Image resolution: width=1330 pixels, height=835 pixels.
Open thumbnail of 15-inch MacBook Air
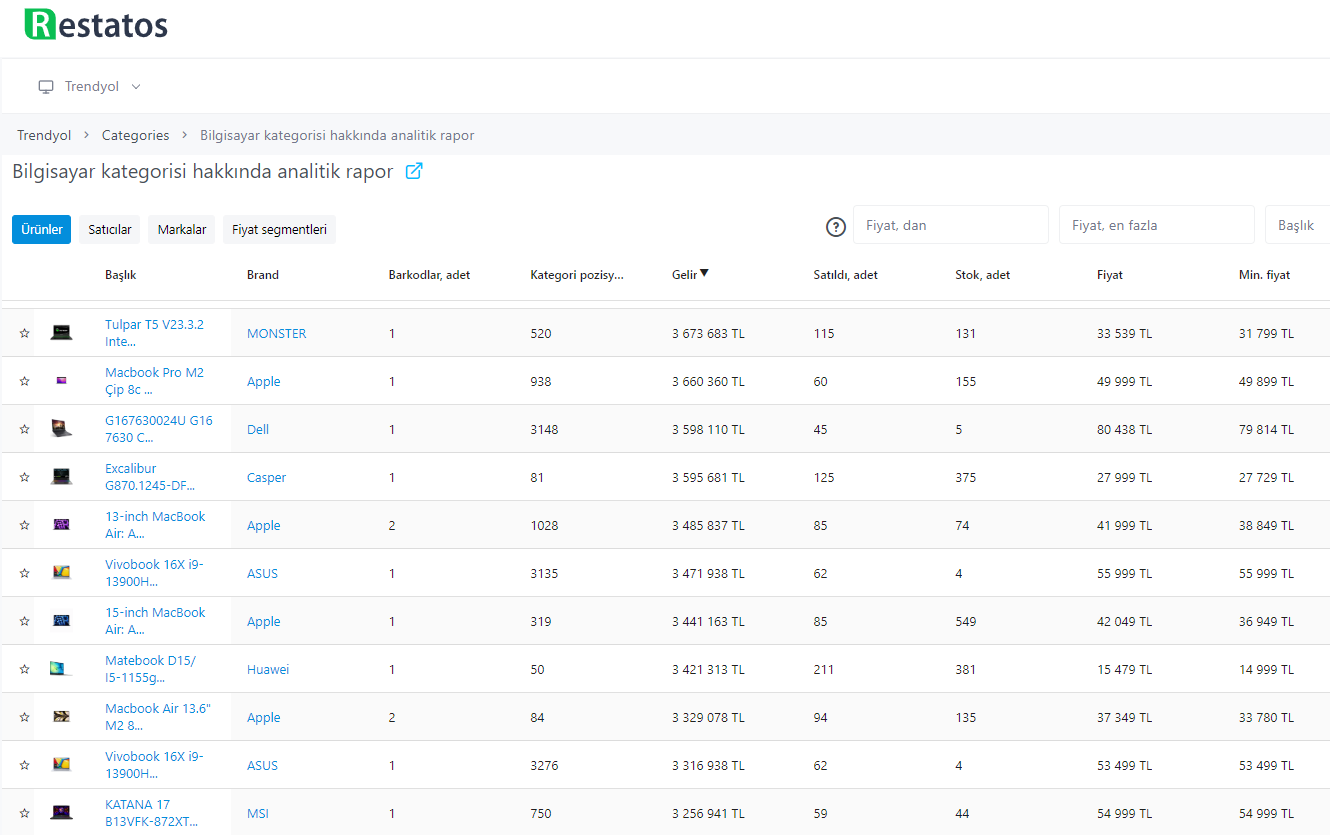coord(62,621)
